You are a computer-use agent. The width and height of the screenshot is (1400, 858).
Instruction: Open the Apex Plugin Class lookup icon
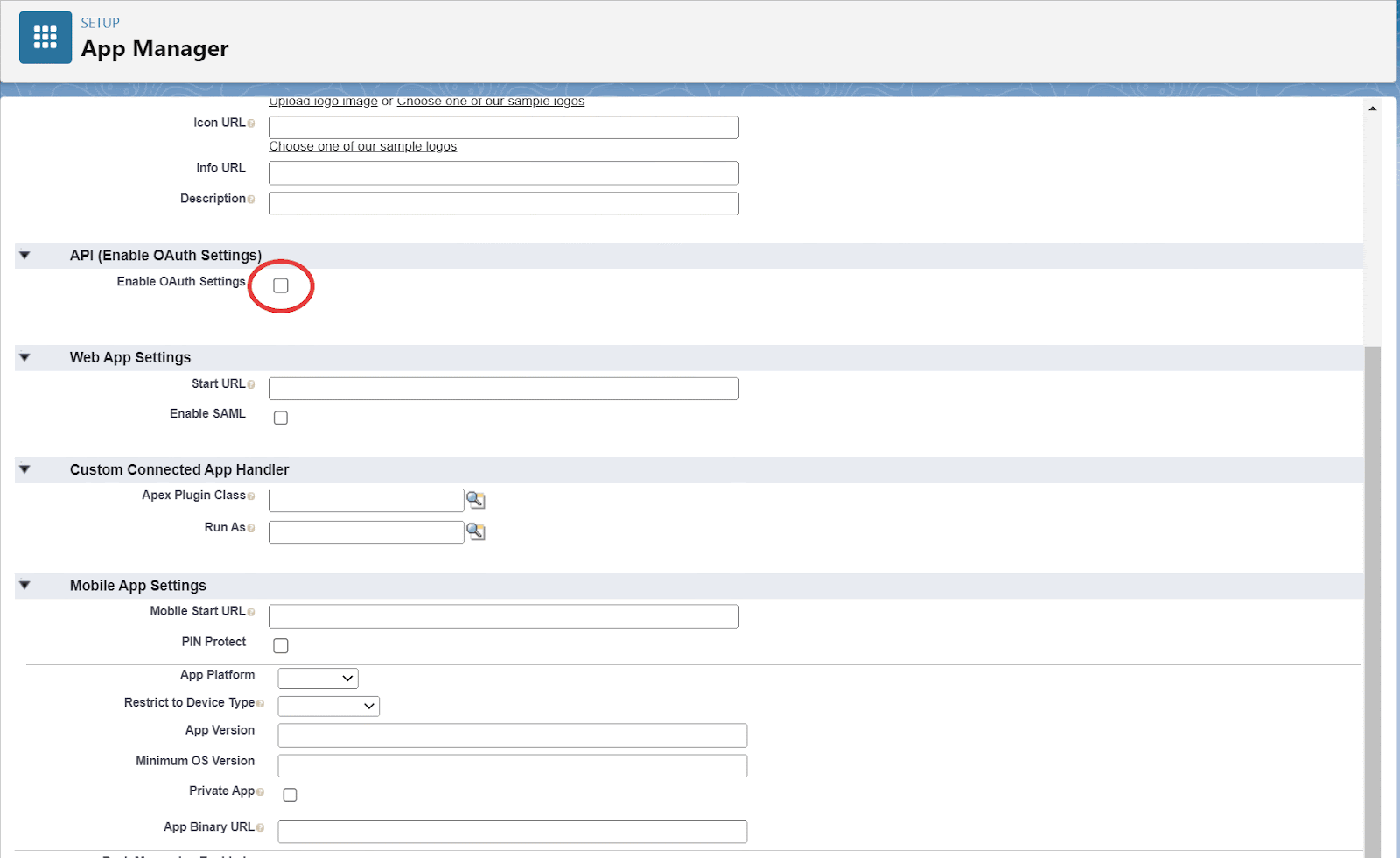pyautogui.click(x=476, y=500)
